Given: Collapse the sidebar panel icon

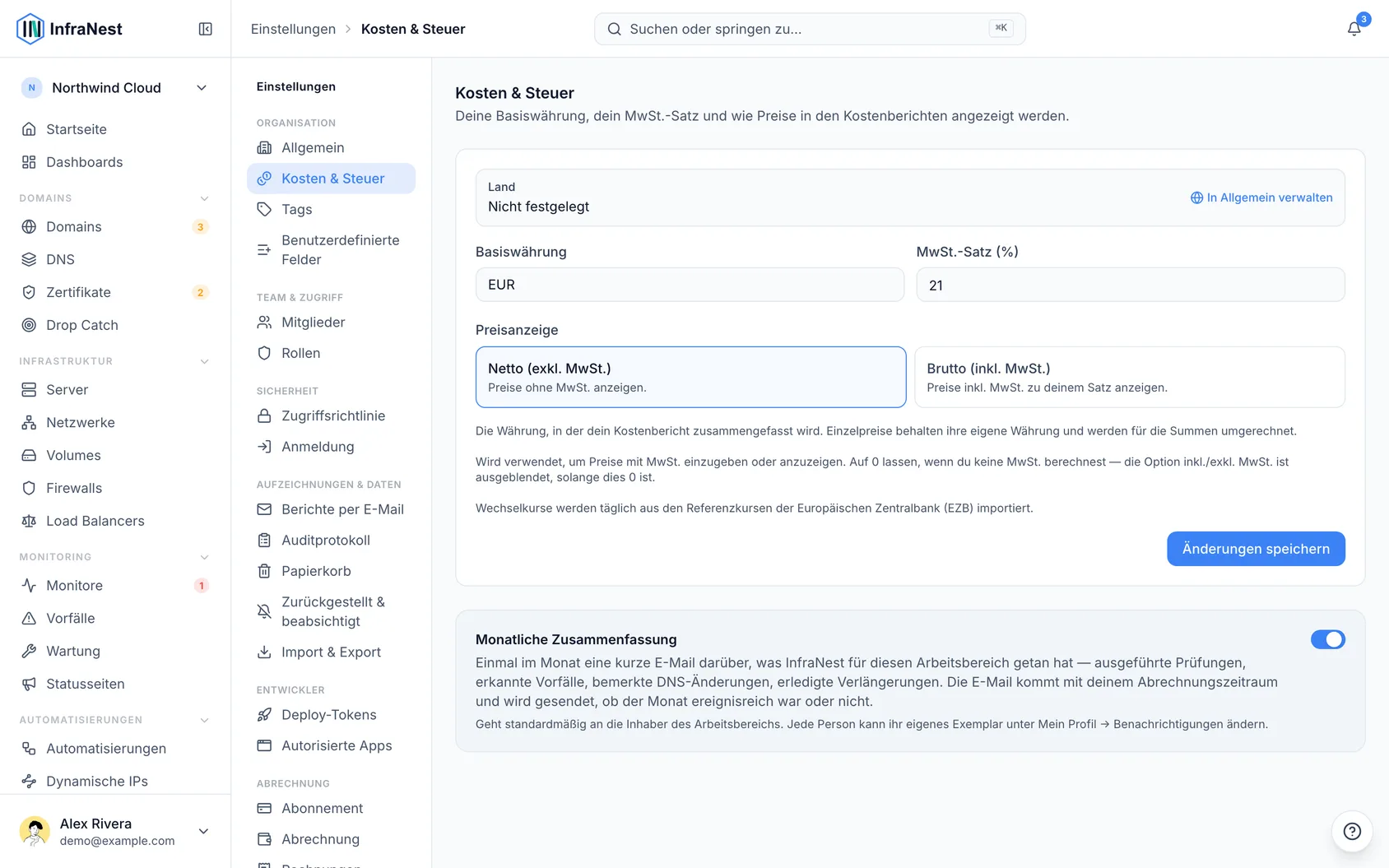Looking at the screenshot, I should [x=206, y=29].
